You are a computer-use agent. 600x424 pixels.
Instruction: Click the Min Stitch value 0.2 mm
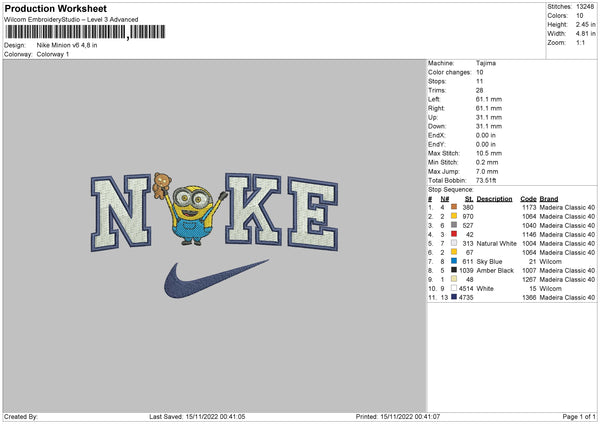point(487,162)
